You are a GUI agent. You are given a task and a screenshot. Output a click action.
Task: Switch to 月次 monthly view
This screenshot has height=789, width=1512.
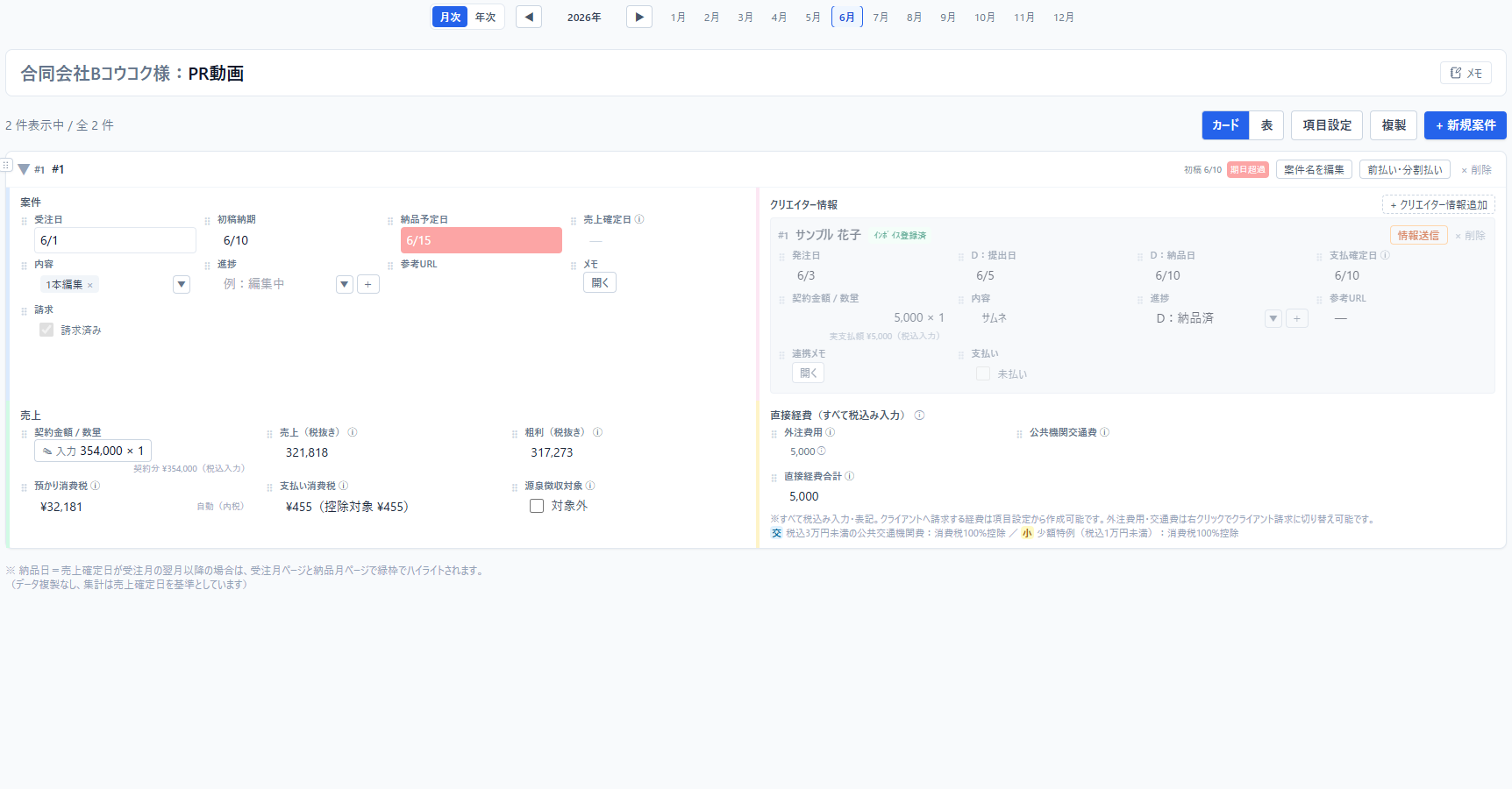tap(450, 17)
